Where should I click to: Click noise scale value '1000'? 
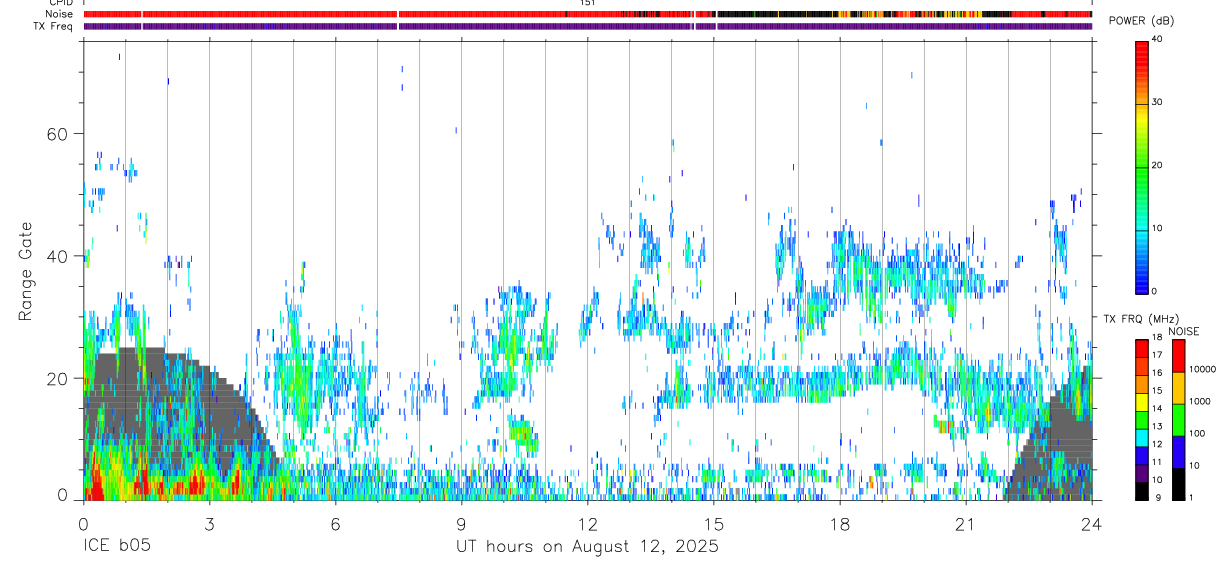click(x=1199, y=402)
